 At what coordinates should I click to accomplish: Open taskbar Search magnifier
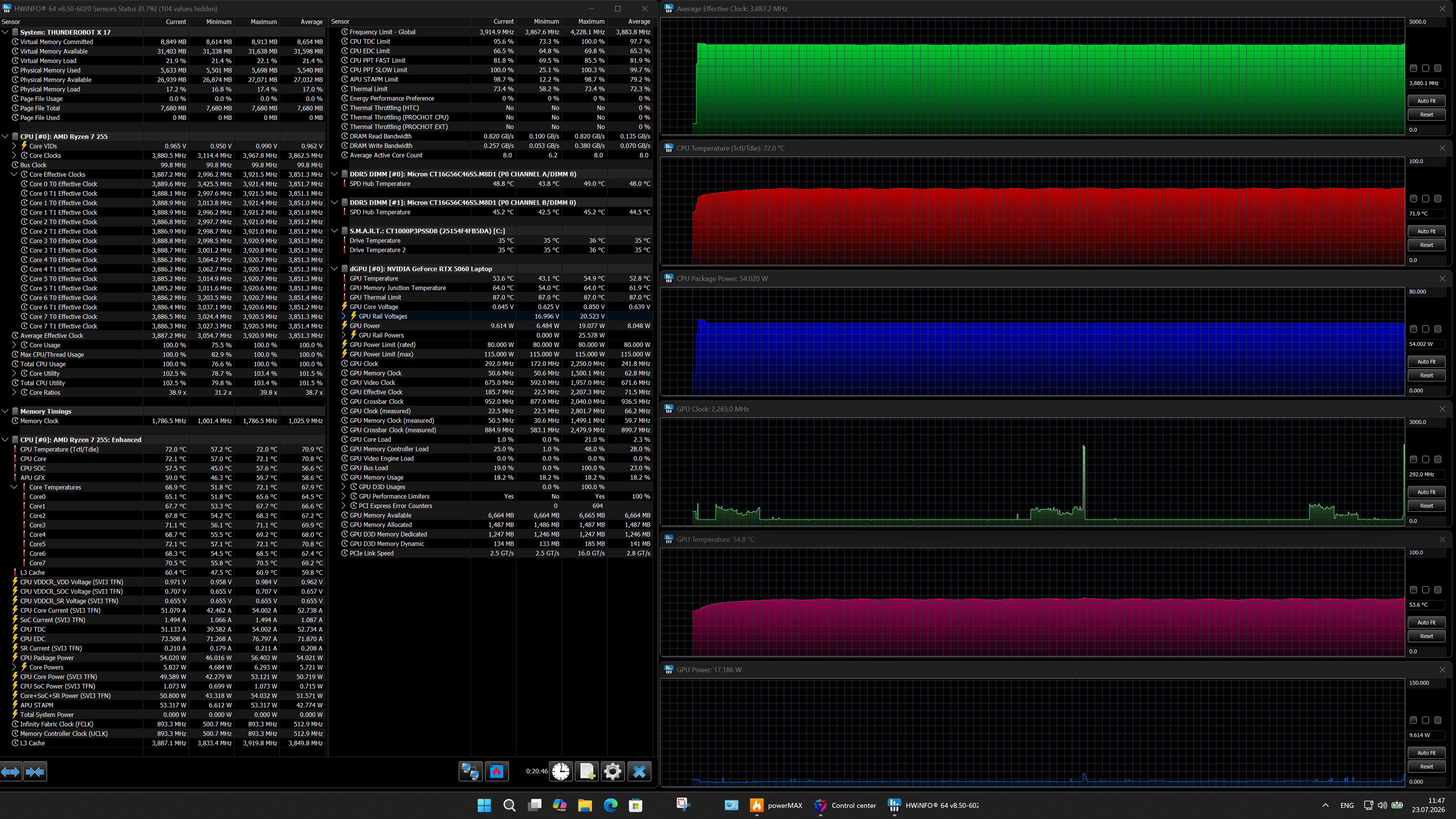509,805
